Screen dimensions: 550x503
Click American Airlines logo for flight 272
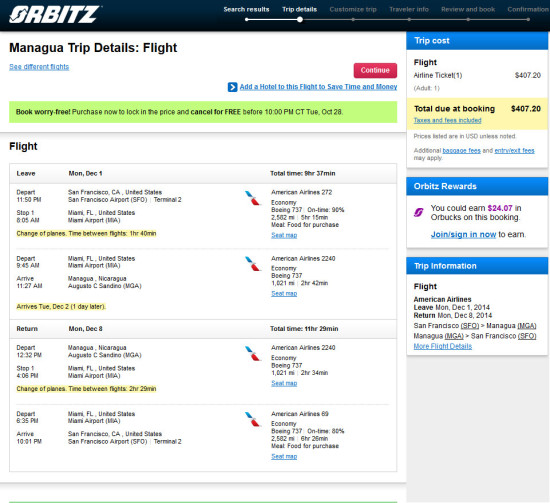(253, 198)
